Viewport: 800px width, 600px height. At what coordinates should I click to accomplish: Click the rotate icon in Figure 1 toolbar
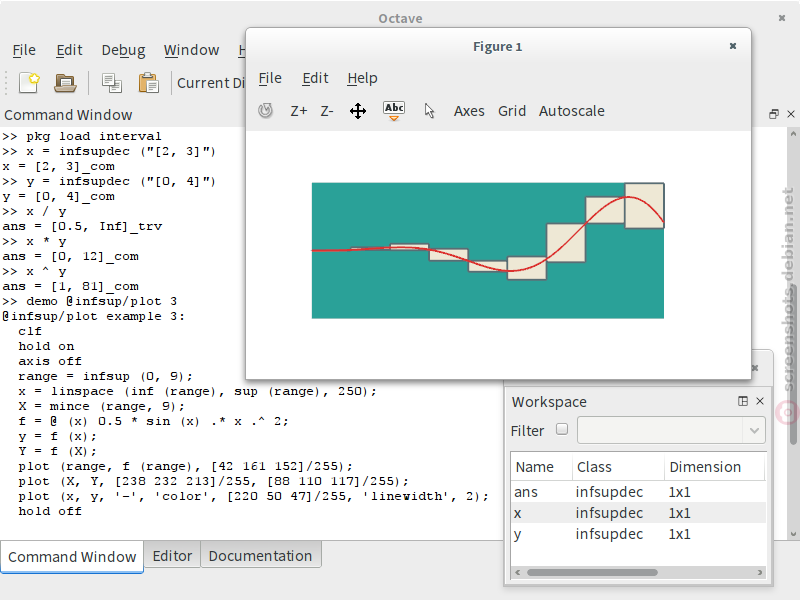point(265,111)
